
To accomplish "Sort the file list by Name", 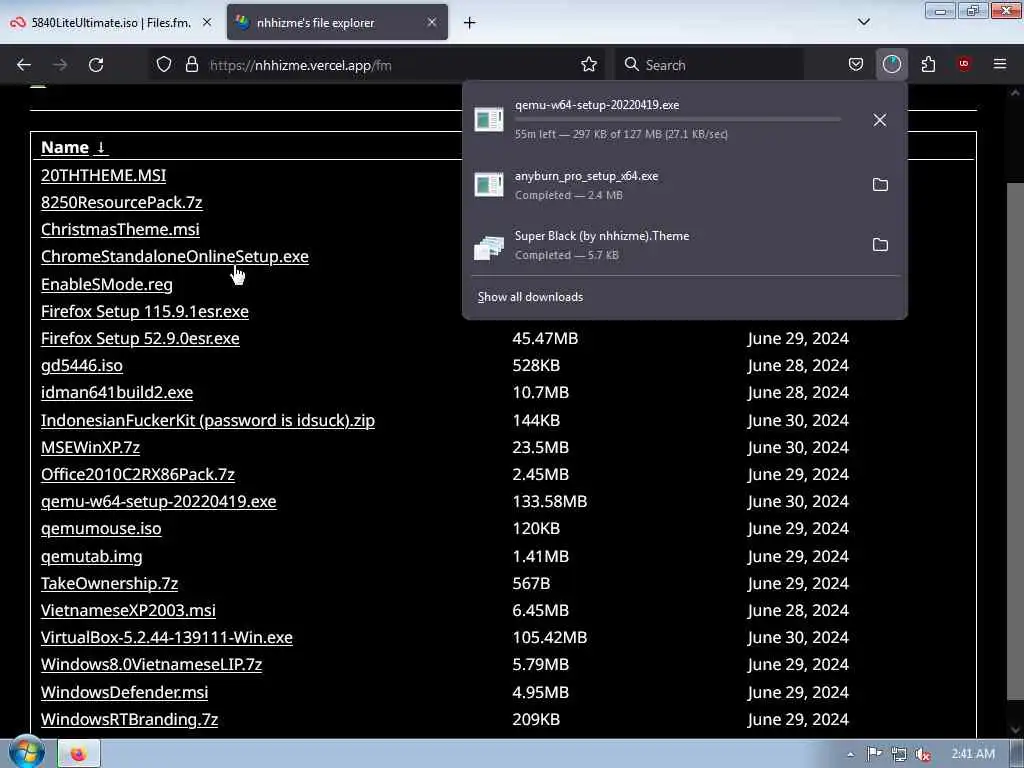I will coord(74,148).
